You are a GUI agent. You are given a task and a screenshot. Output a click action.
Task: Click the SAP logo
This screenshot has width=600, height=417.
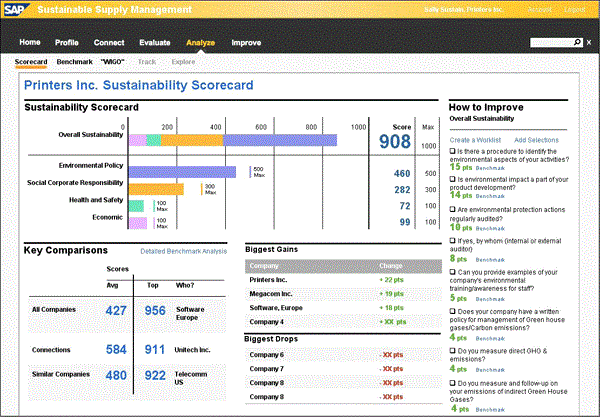click(15, 9)
